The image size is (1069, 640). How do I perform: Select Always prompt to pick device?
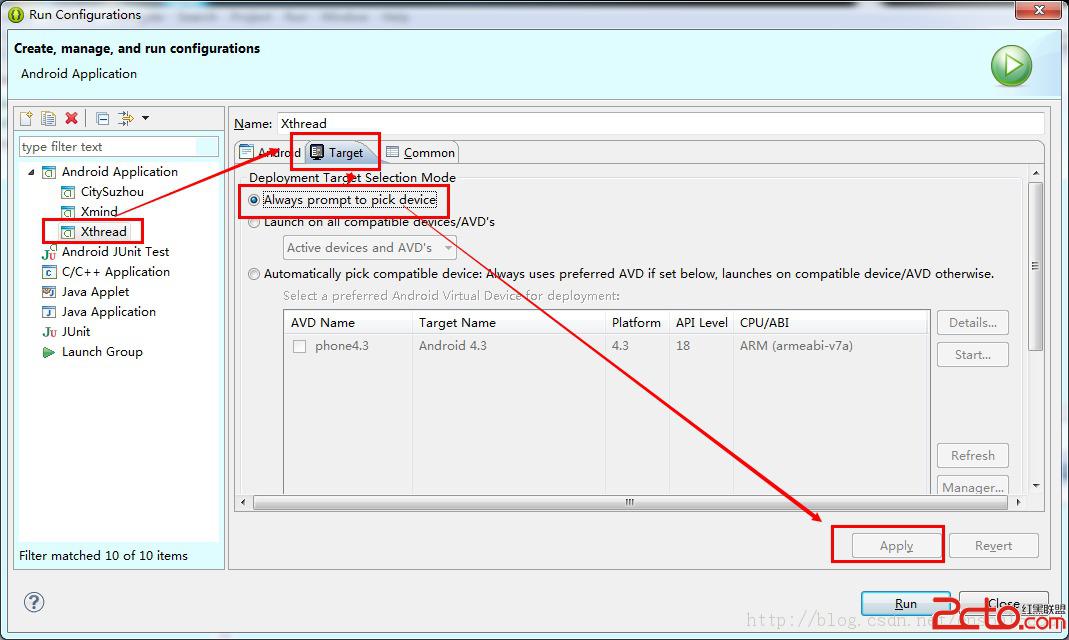342,200
